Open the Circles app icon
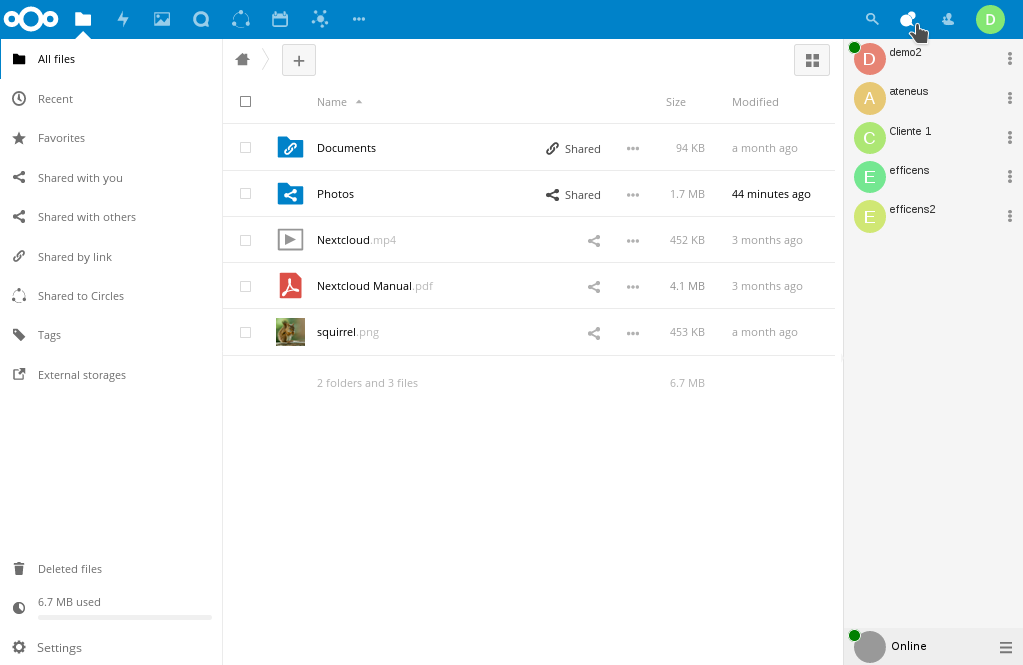This screenshot has width=1023, height=665. (241, 19)
